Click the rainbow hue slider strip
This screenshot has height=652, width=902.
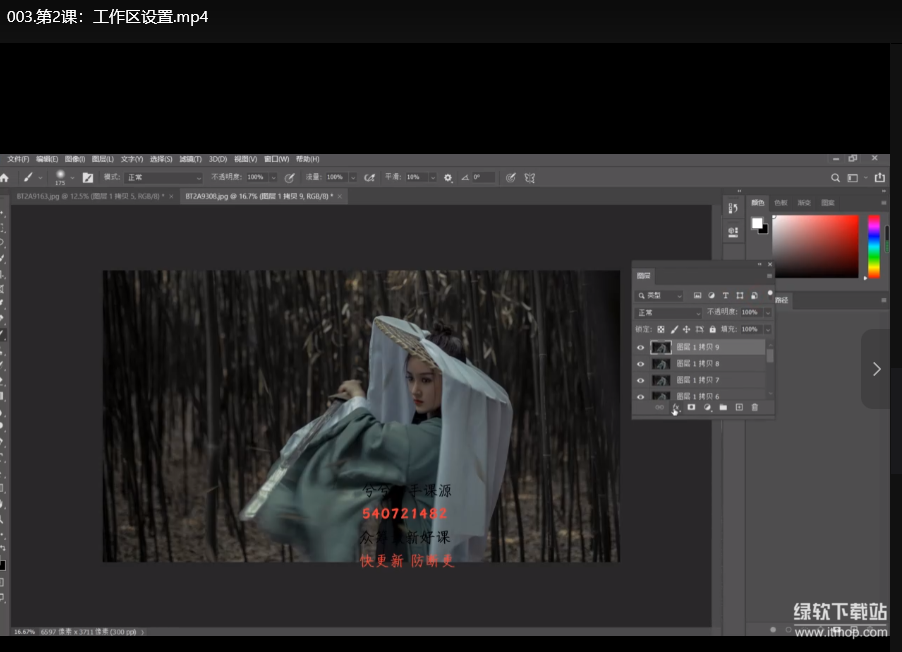coord(874,247)
